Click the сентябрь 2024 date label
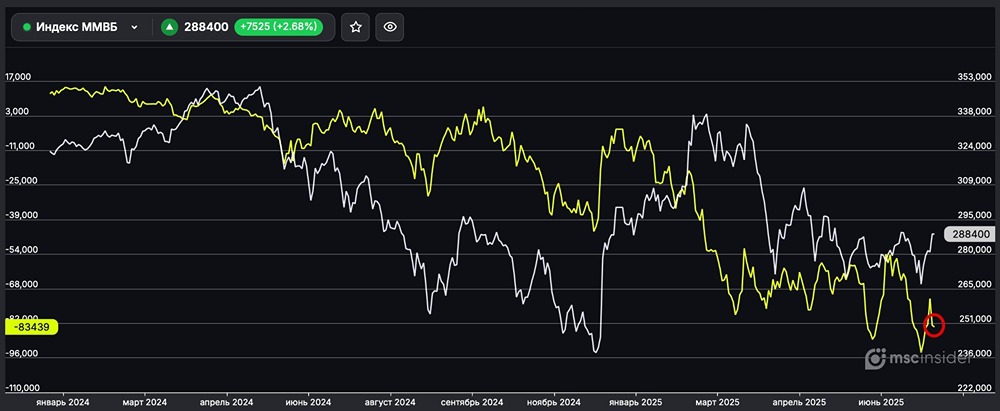Viewport: 1000px width, 411px height. [x=471, y=401]
